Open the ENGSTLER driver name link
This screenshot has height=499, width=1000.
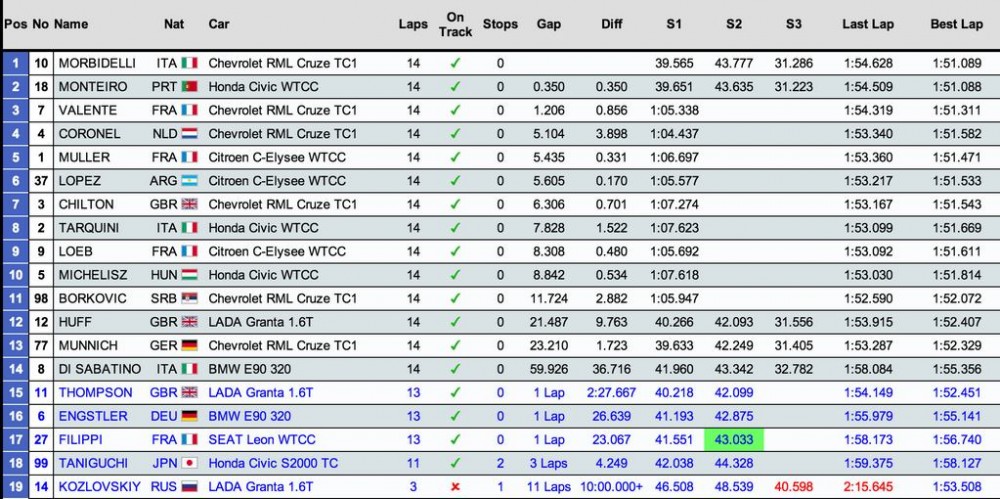tap(93, 416)
